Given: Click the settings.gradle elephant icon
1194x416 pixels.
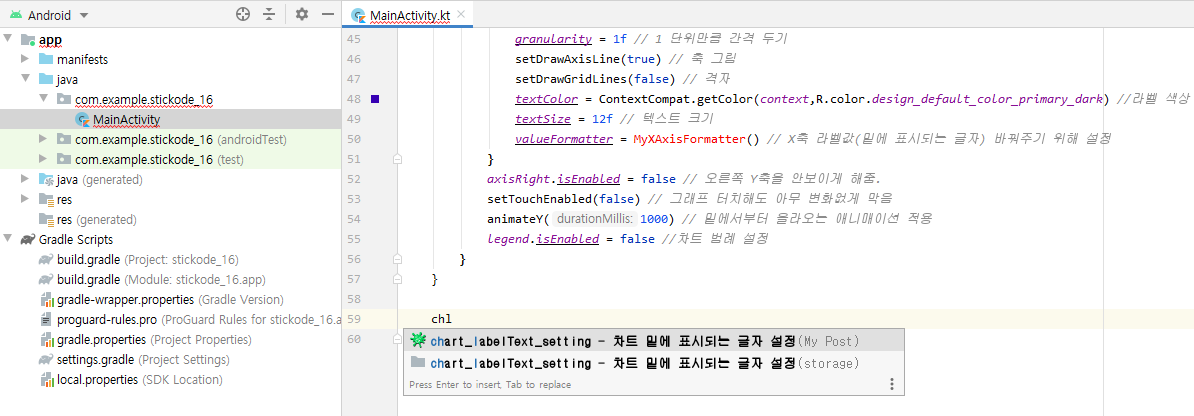Looking at the screenshot, I should click(x=46, y=359).
